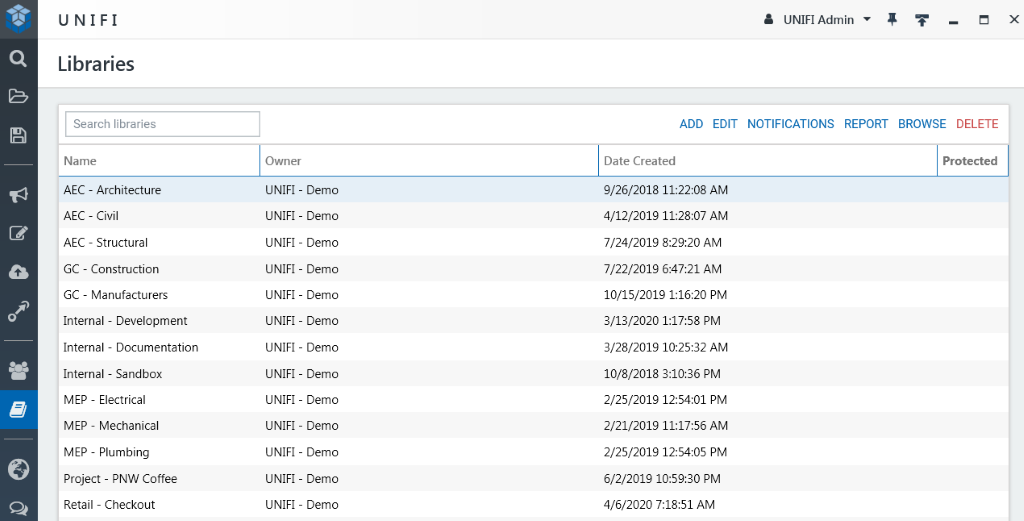The width and height of the screenshot is (1024, 521).
Task: Open NOTIFICATIONS for the library
Action: click(790, 124)
